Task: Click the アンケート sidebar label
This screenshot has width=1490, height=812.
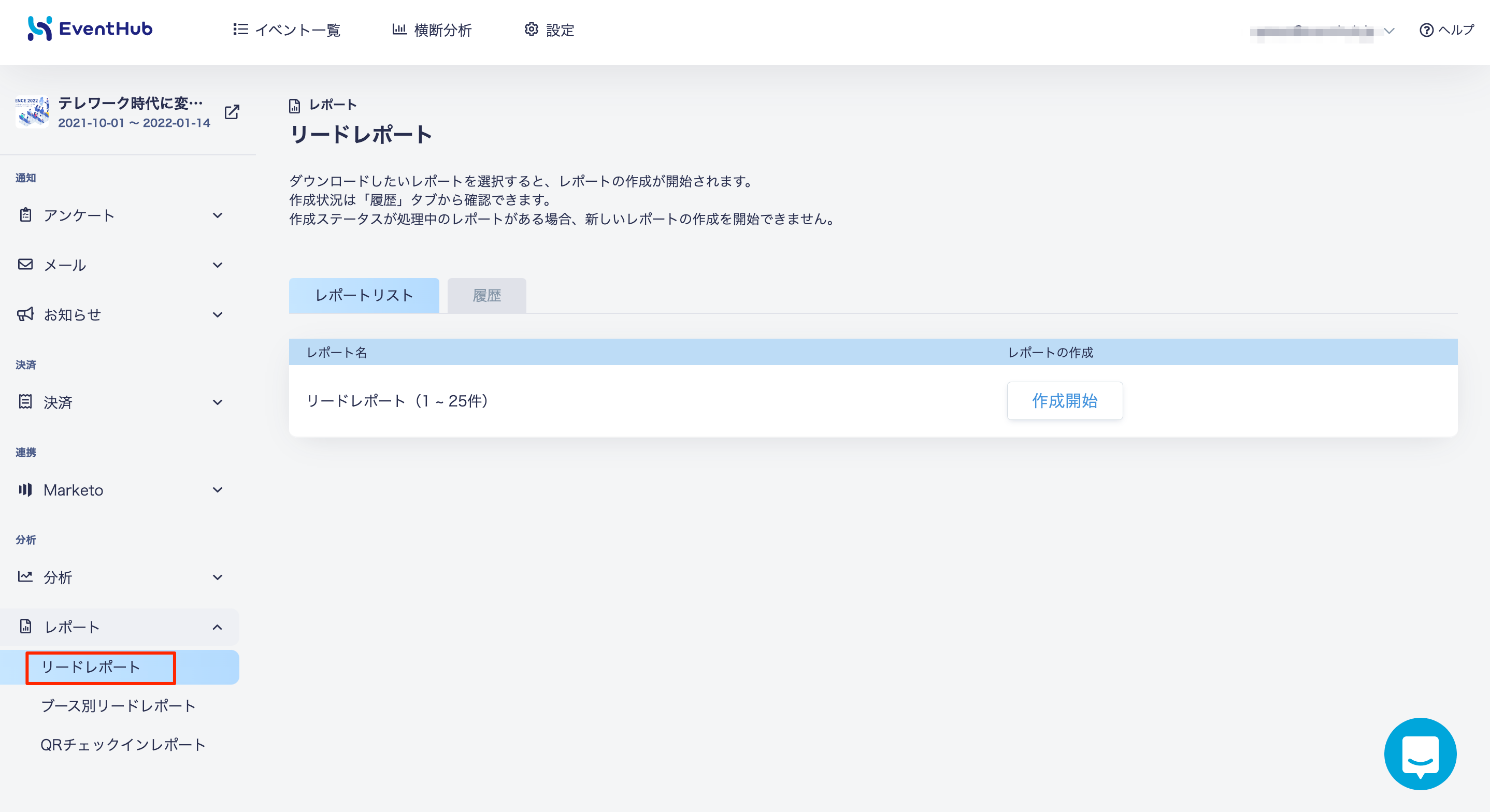Action: 79,215
